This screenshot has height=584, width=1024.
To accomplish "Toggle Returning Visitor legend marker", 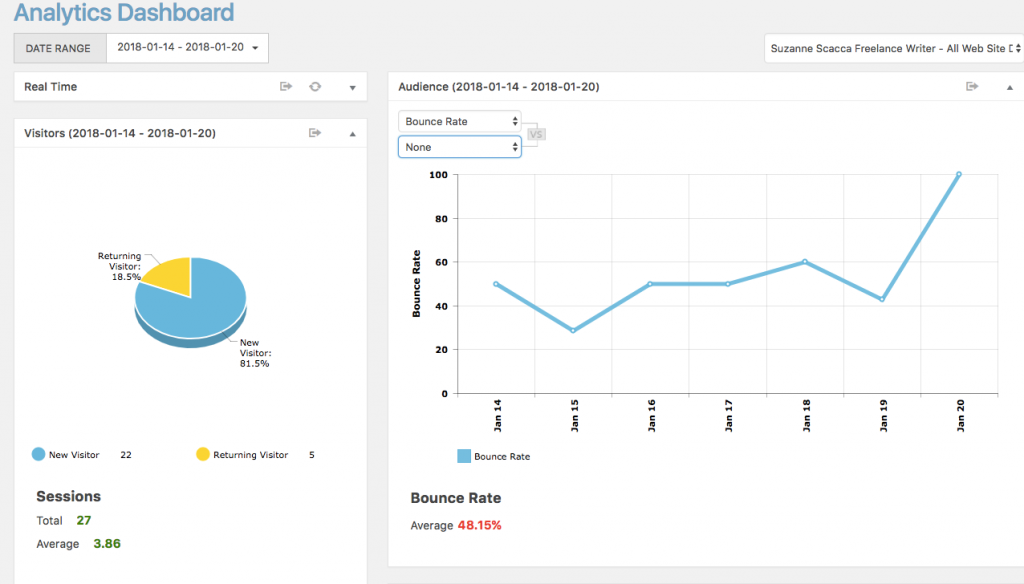I will pos(203,455).
